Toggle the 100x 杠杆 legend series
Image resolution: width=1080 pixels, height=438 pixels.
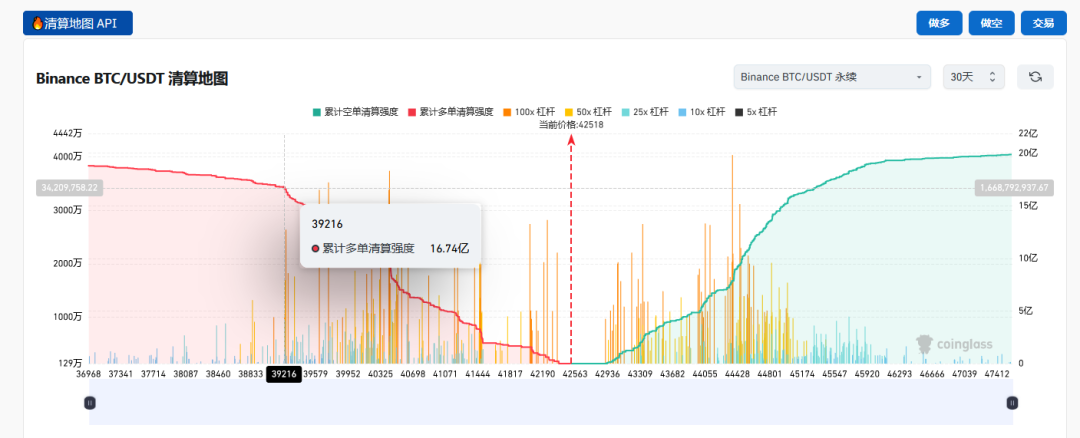pyautogui.click(x=530, y=112)
